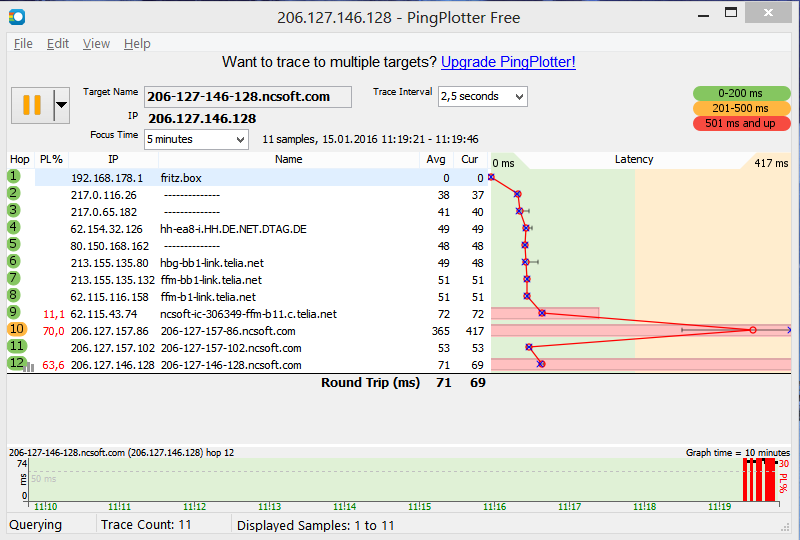Click the Target Name input field
This screenshot has height=540, width=800.
point(247,97)
